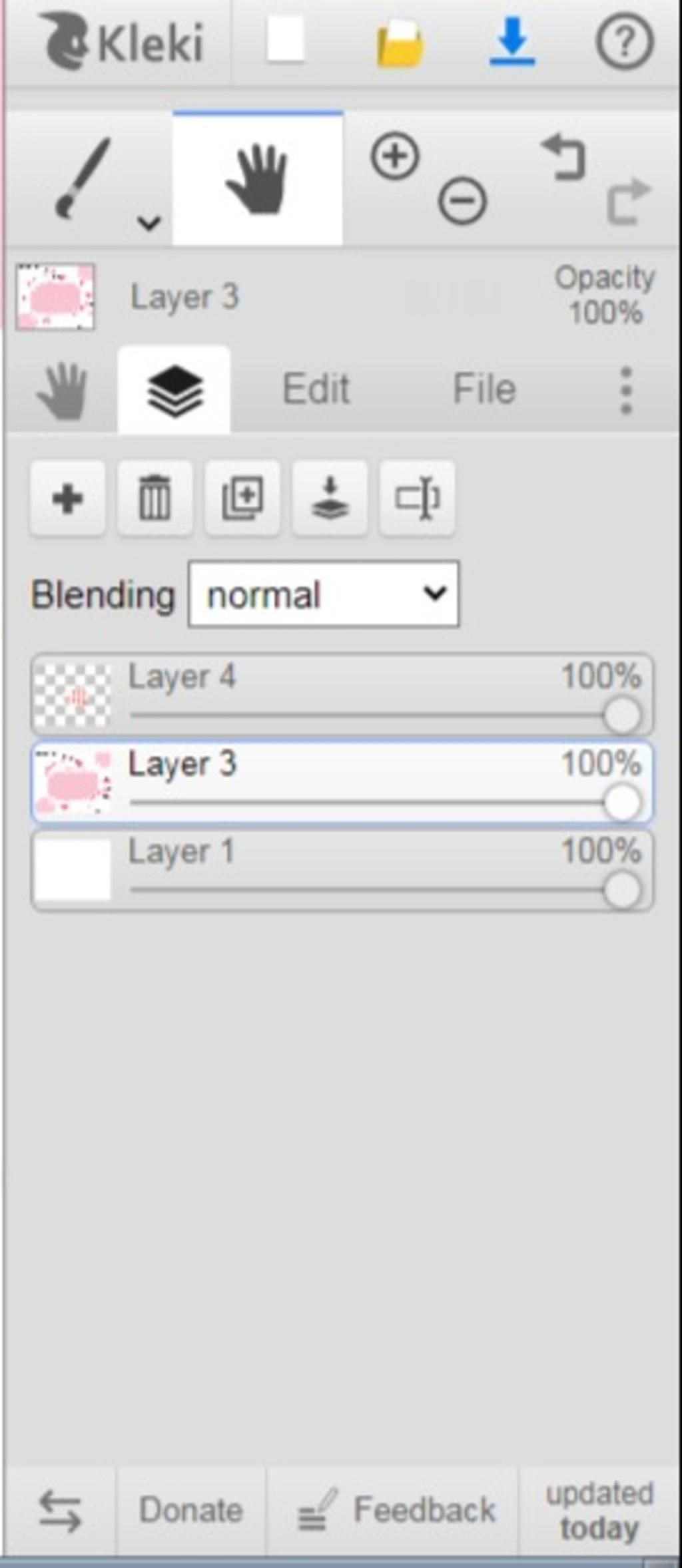Screen dimensions: 682x1568
Task: Switch to the File tab
Action: click(x=484, y=389)
